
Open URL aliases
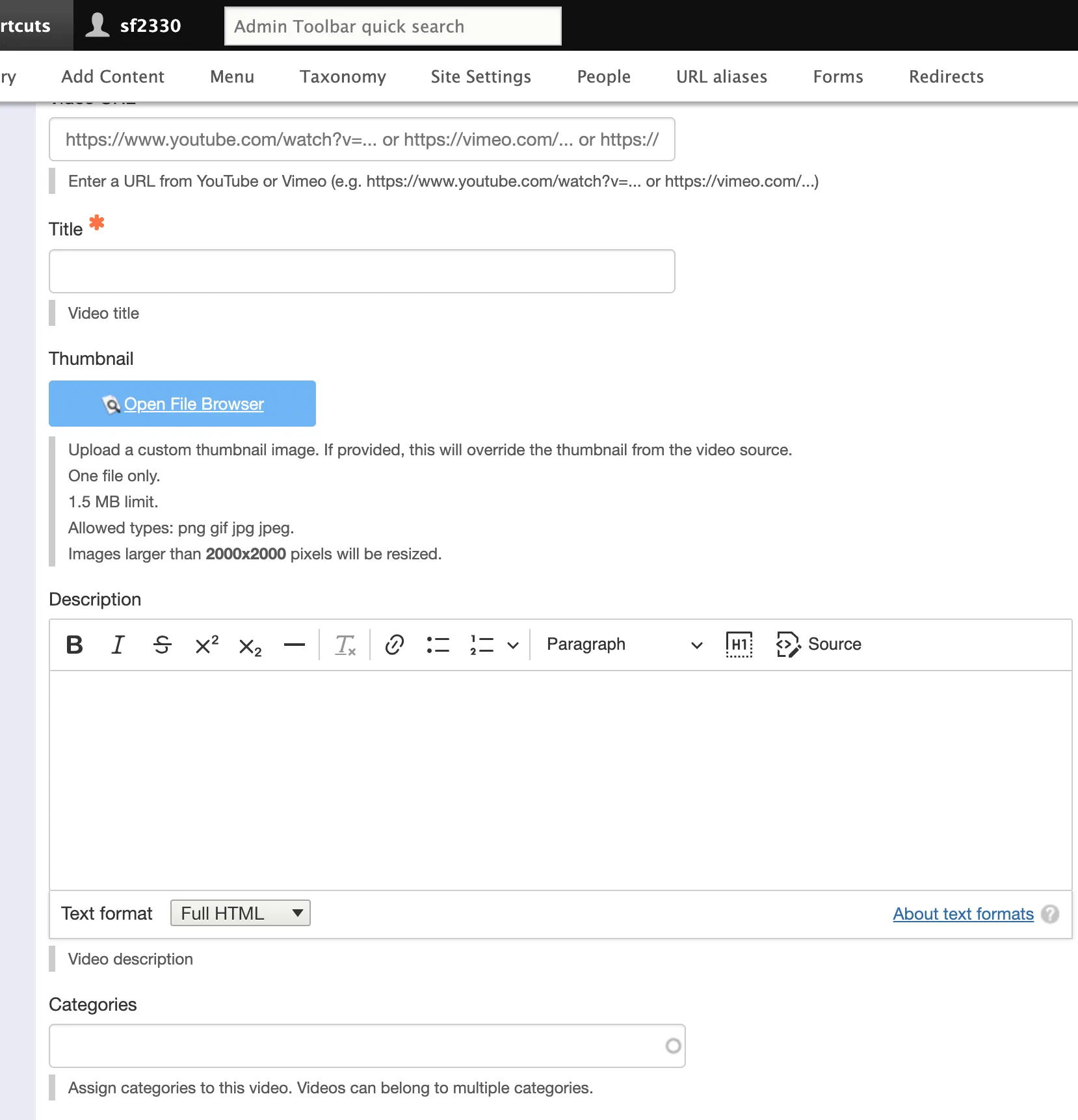click(722, 77)
